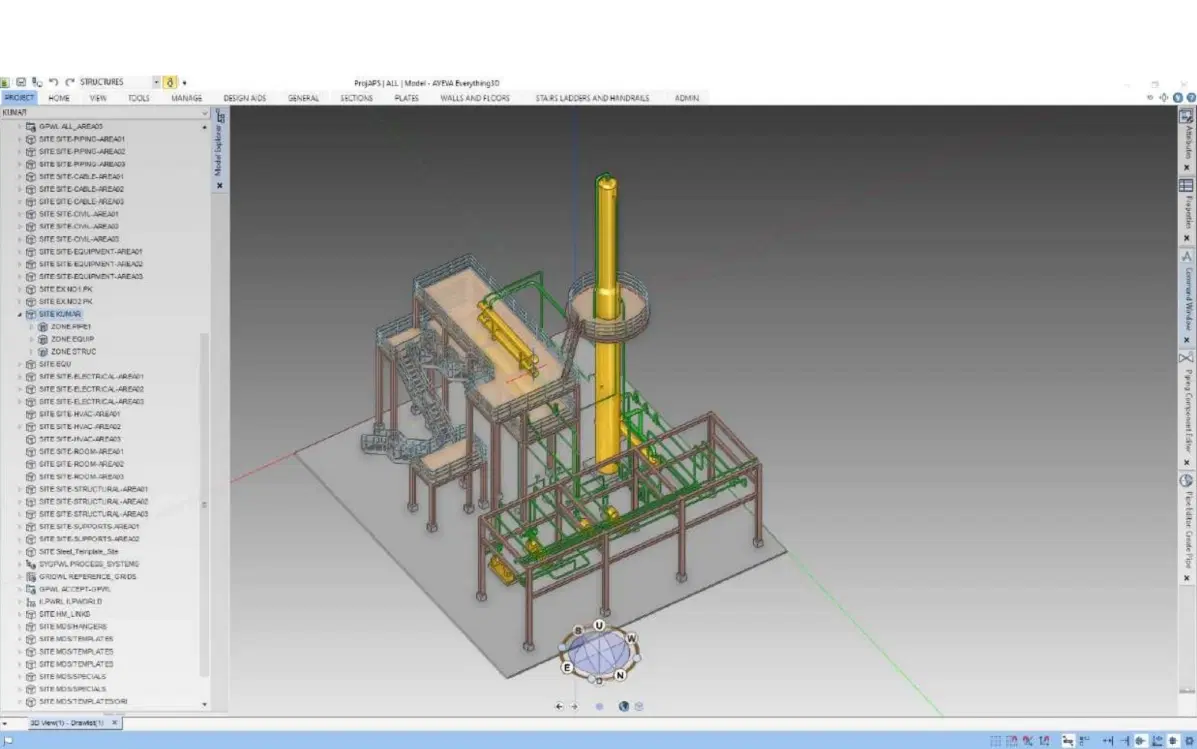Click the next view arrow below the compass
Image resolution: width=1197 pixels, height=749 pixels.
pyautogui.click(x=575, y=706)
